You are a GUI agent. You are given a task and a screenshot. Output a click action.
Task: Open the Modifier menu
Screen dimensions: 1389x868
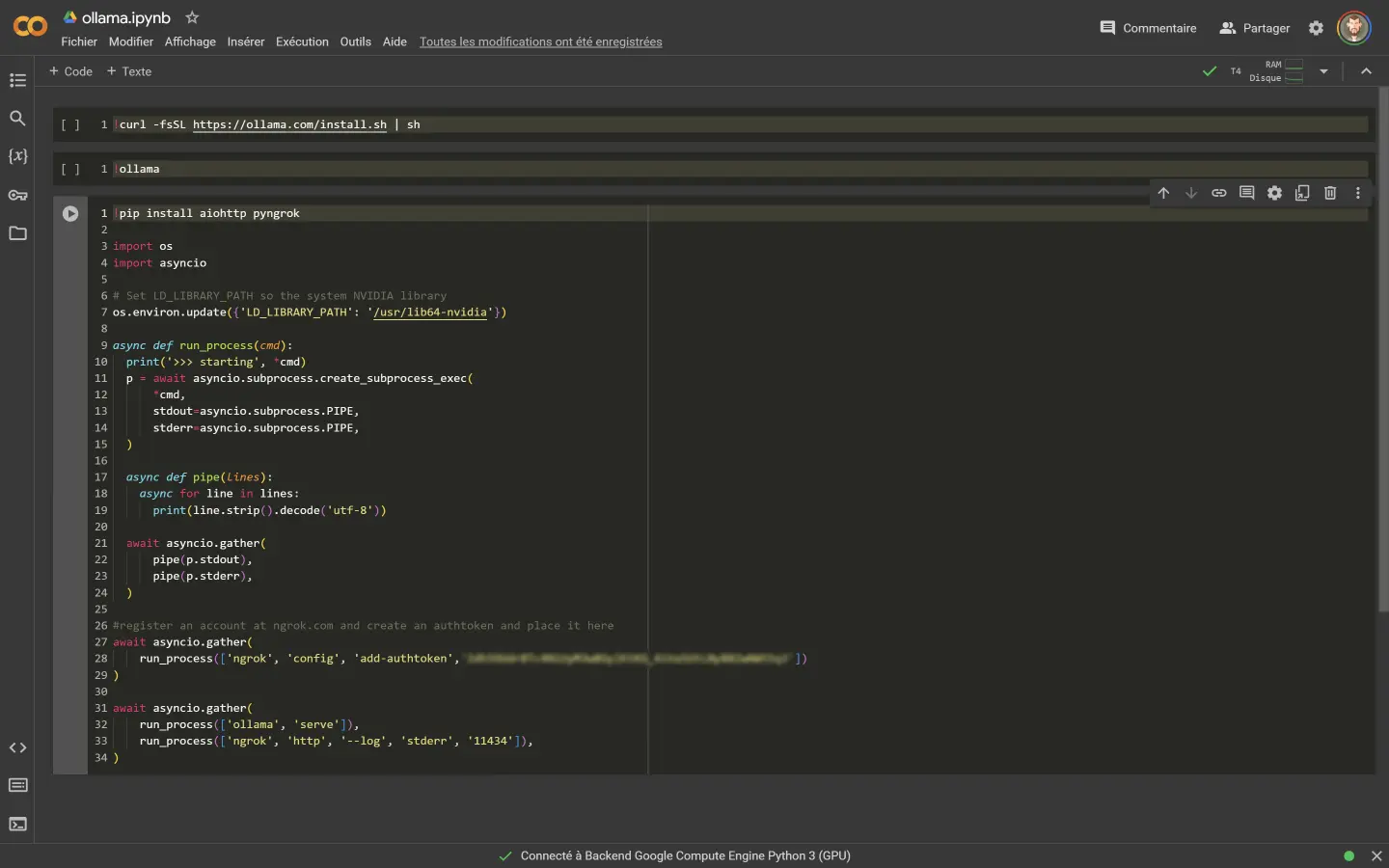point(131,41)
